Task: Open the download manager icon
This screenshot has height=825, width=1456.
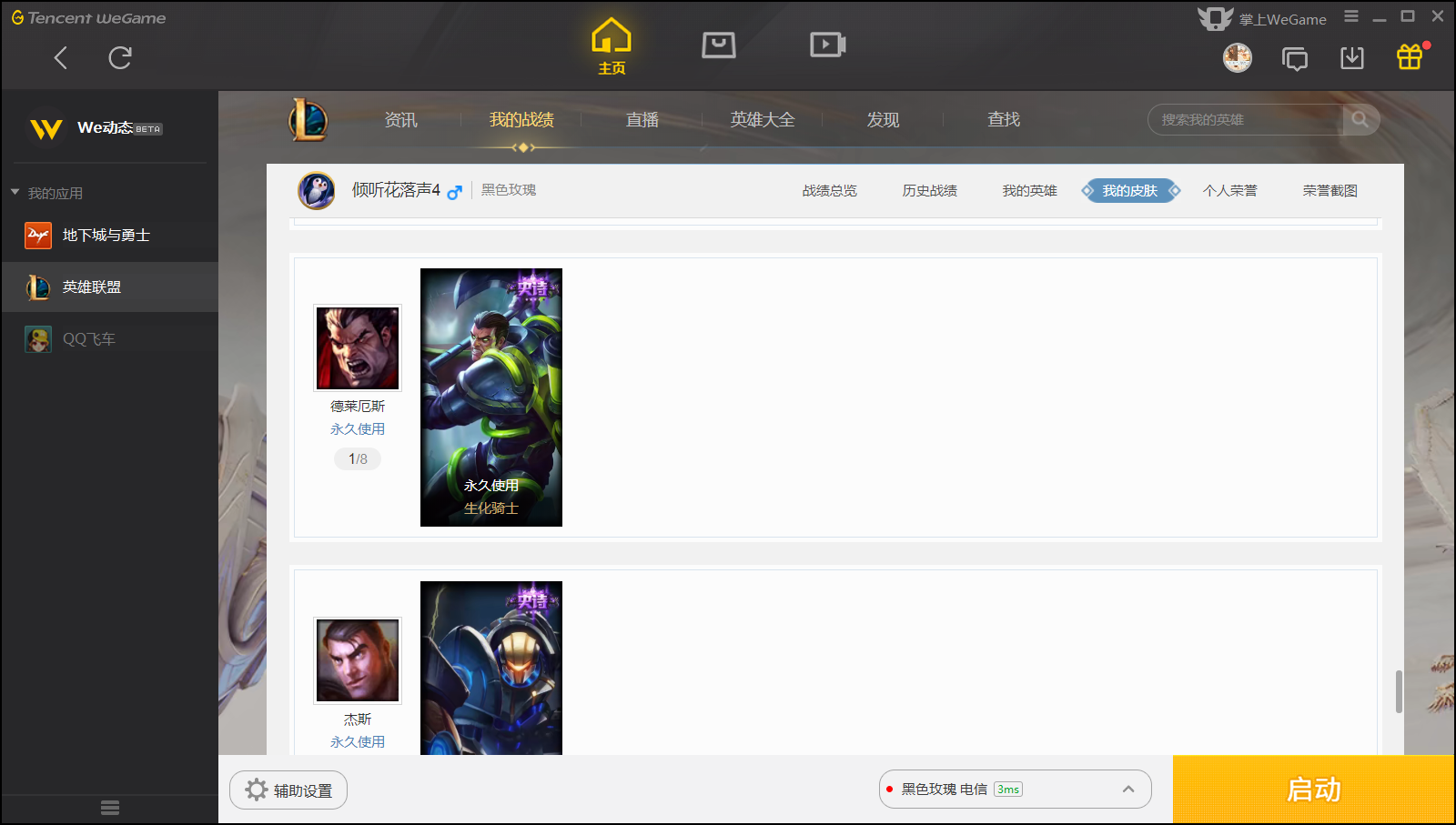Action: 1352,58
